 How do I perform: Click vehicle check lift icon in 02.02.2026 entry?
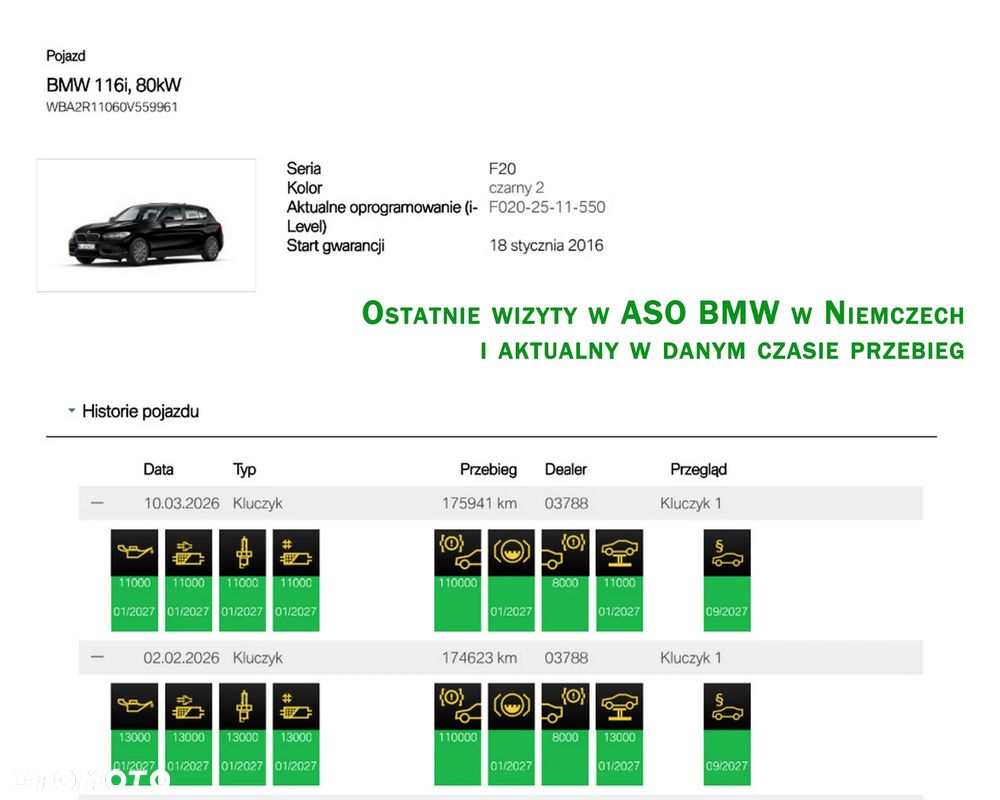pyautogui.click(x=619, y=706)
